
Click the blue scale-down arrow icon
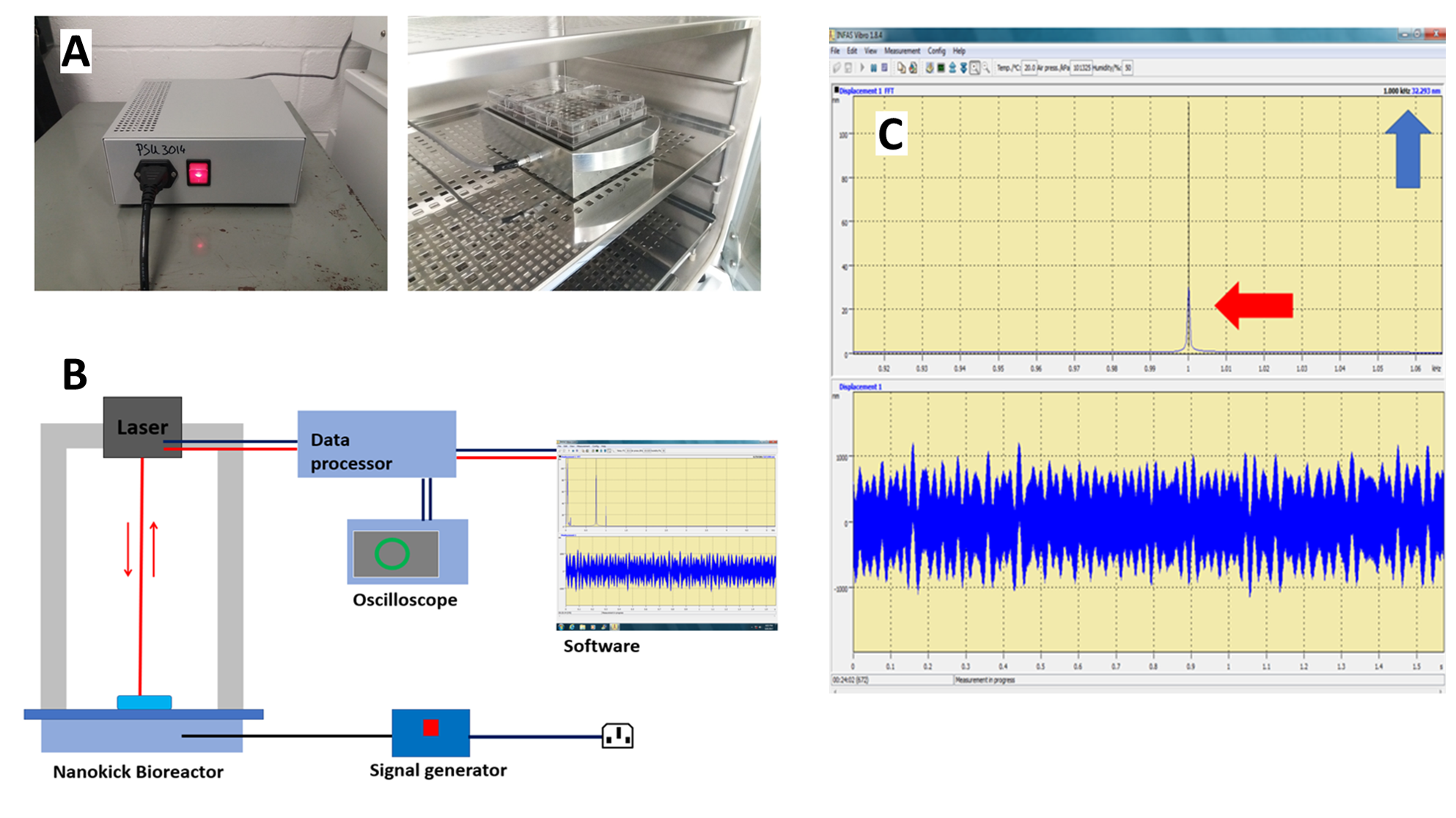click(x=963, y=67)
